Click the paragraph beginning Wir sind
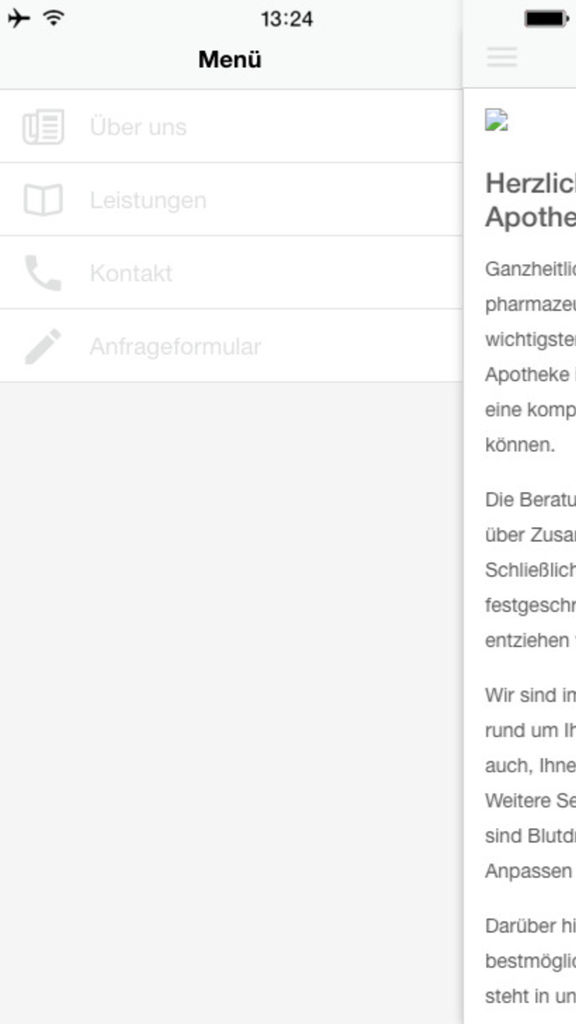 click(530, 783)
